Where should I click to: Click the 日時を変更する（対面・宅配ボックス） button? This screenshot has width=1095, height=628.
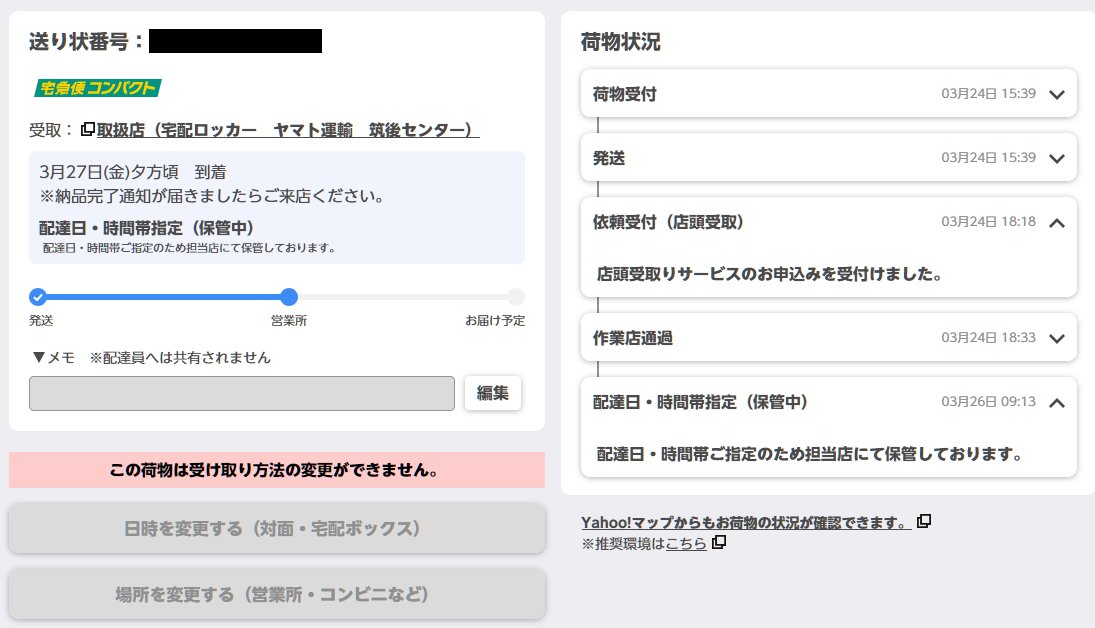276,529
